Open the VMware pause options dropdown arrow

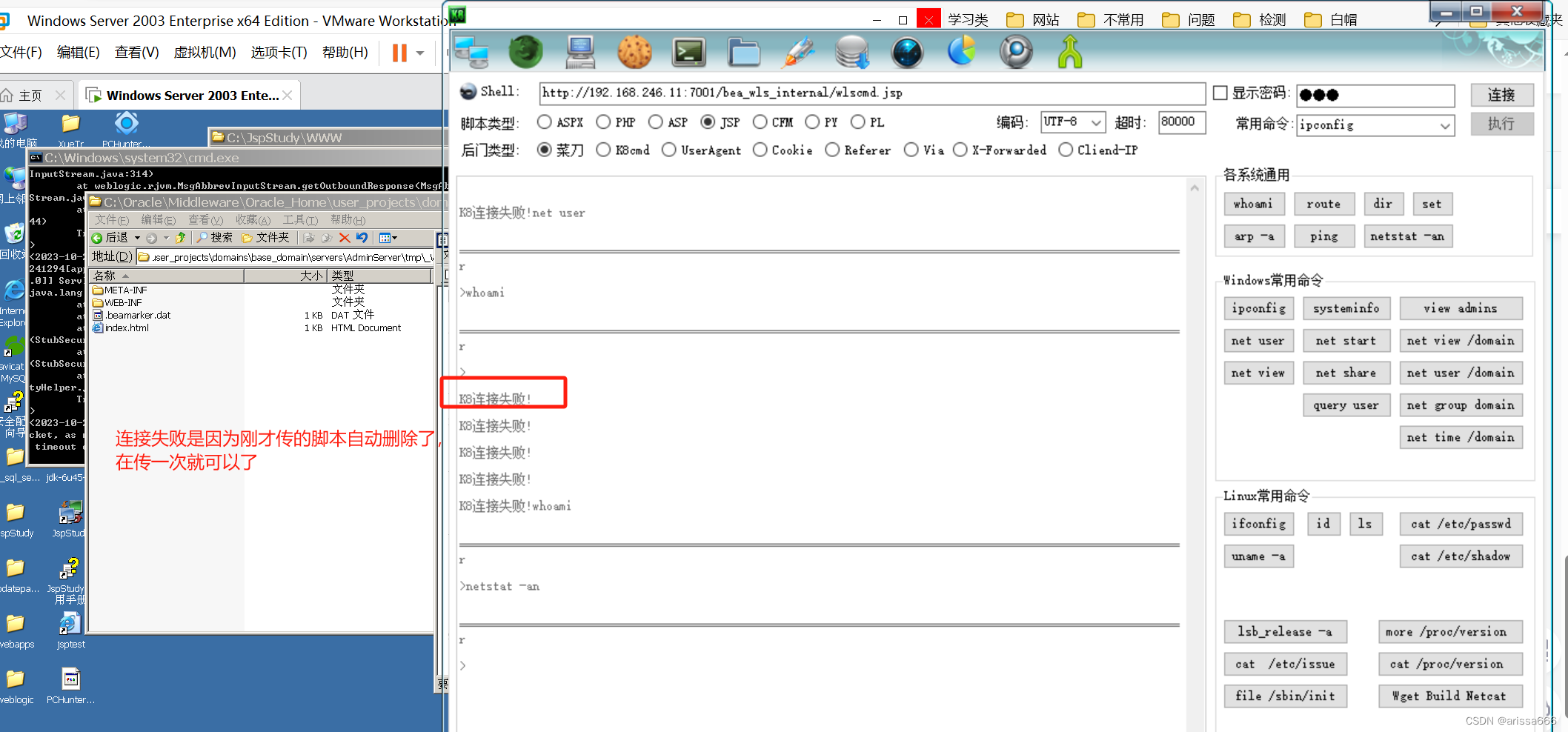point(420,53)
